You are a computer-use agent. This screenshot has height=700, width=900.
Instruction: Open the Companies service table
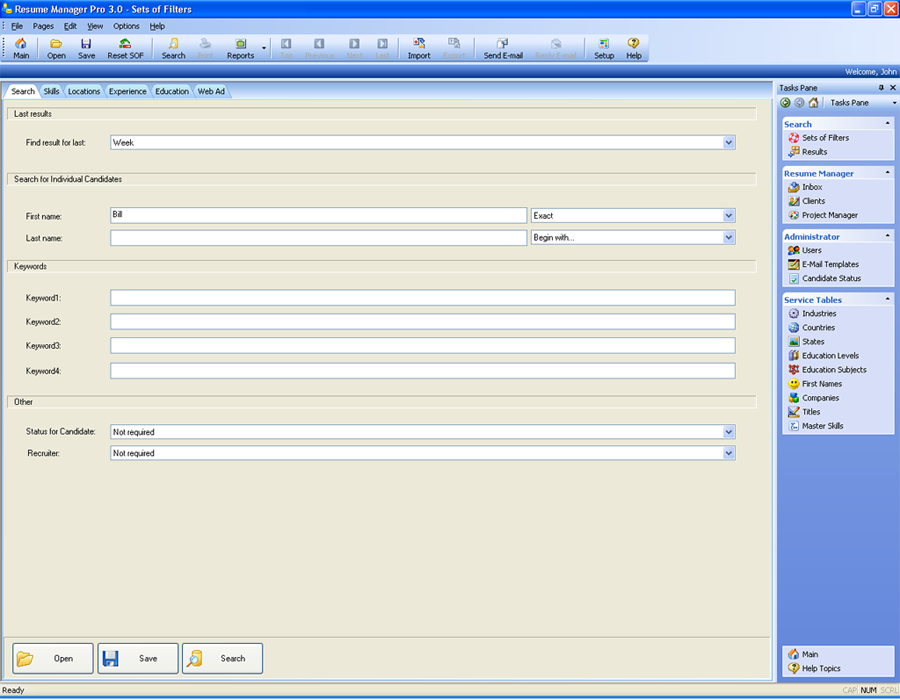814,398
